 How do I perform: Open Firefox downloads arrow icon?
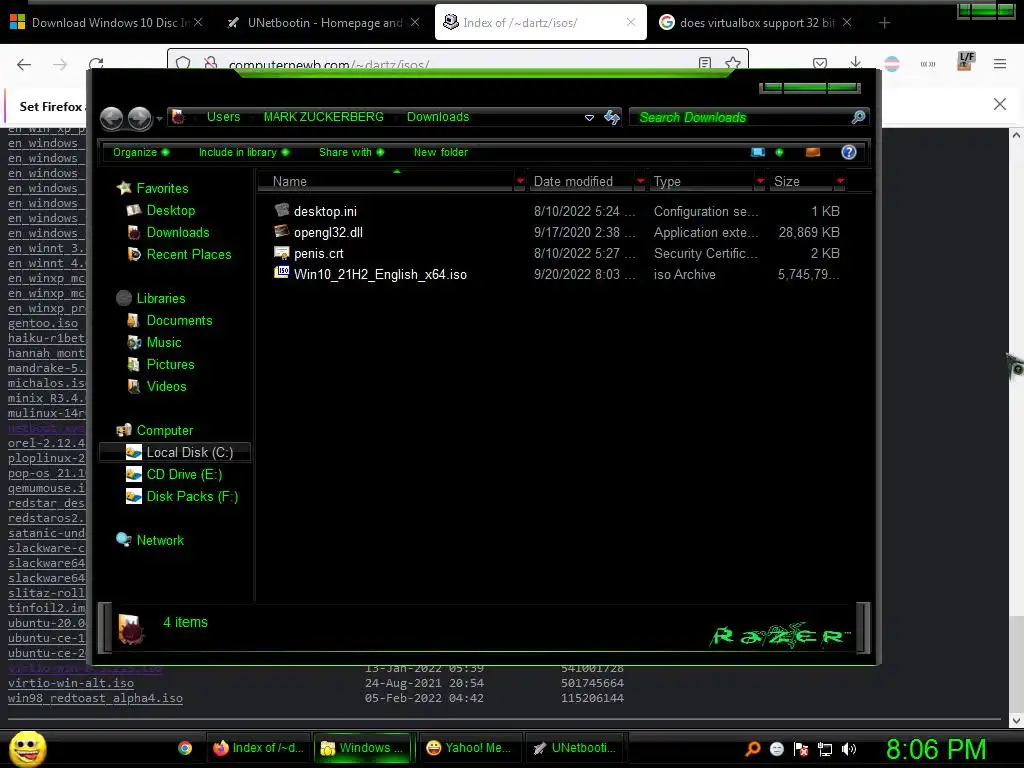pos(856,63)
